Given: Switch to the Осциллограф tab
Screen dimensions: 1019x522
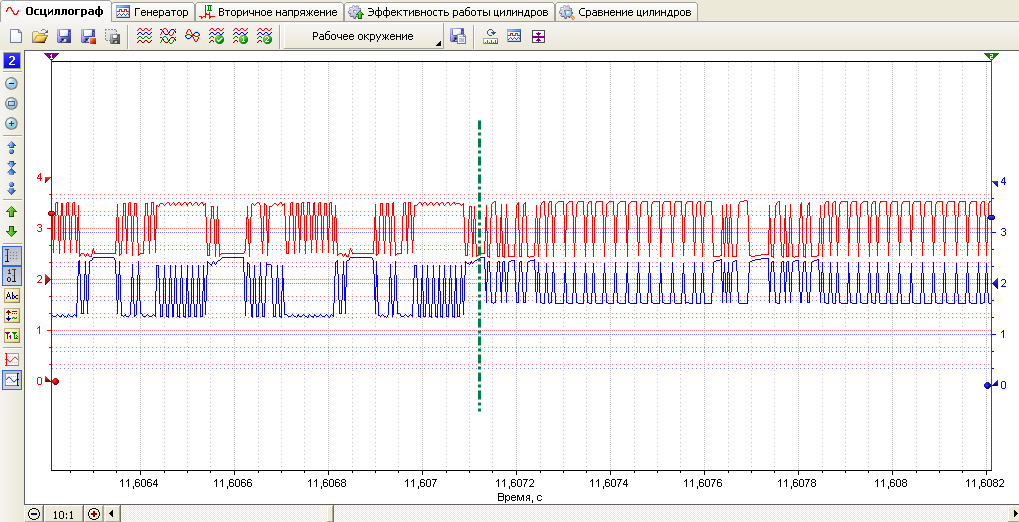Looking at the screenshot, I should click(x=55, y=12).
